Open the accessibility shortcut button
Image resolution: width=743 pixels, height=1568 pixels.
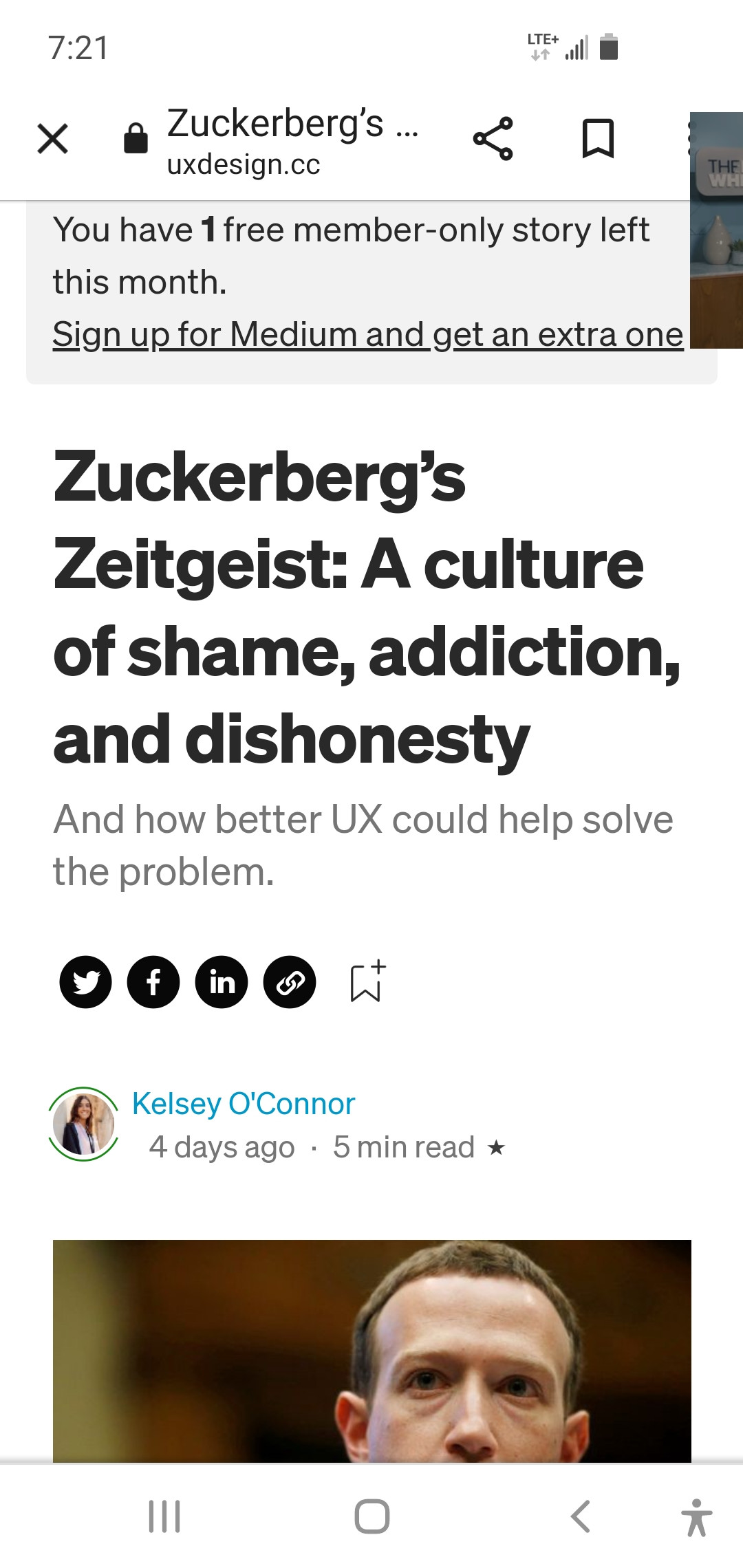(x=696, y=1518)
